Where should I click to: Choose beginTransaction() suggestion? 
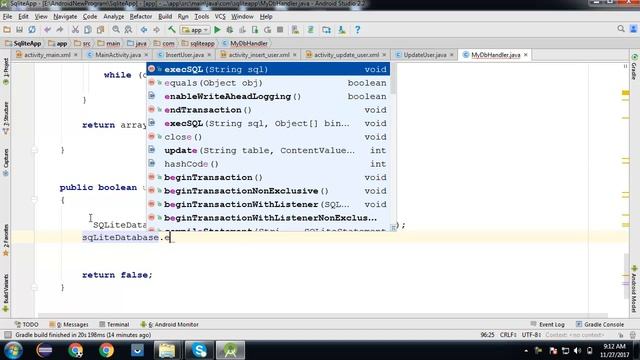pyautogui.click(x=268, y=177)
